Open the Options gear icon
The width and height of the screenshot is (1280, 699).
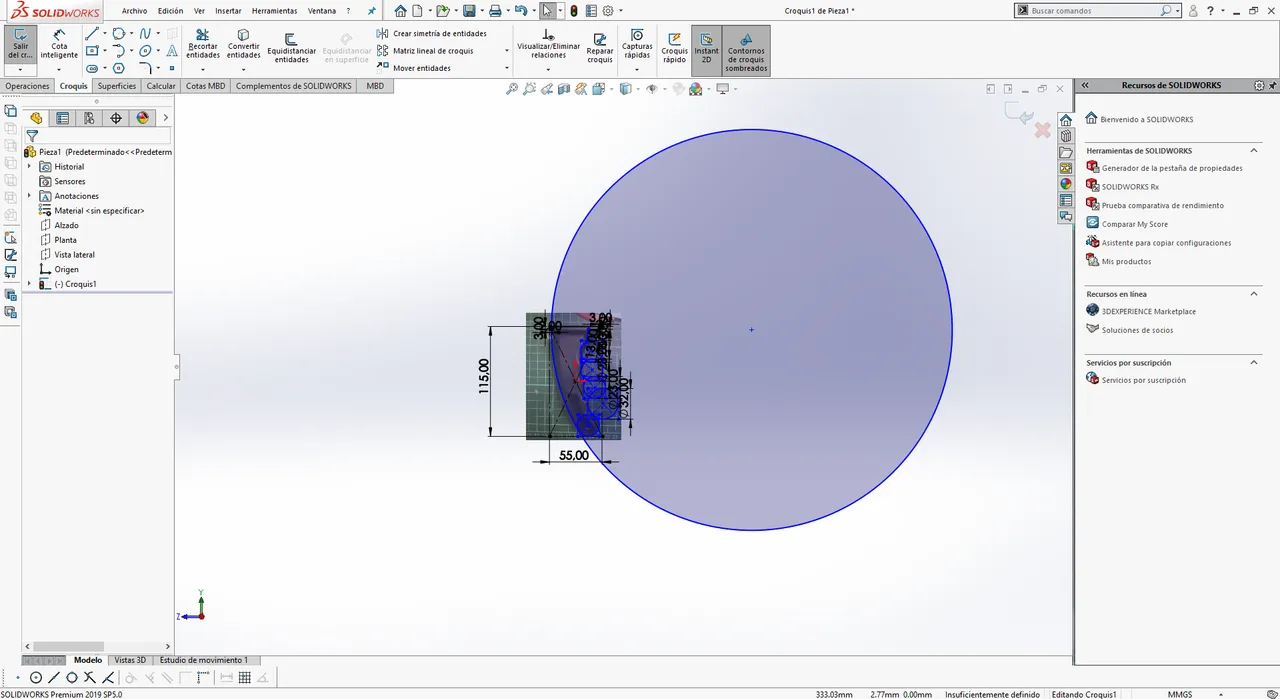click(x=608, y=11)
